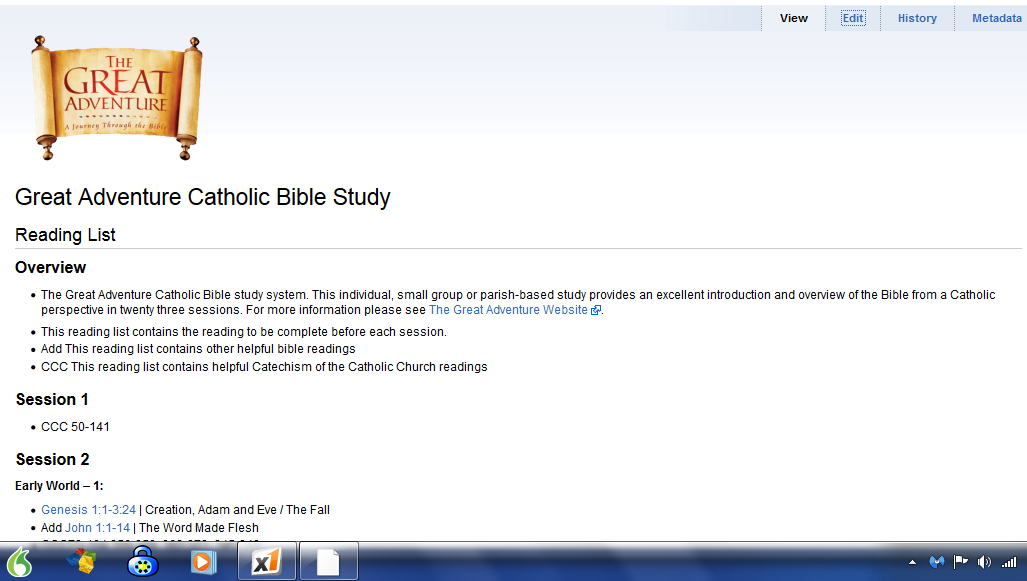Image resolution: width=1027 pixels, height=581 pixels.
Task: Click the CCC 50-141 list item
Action: pos(75,426)
